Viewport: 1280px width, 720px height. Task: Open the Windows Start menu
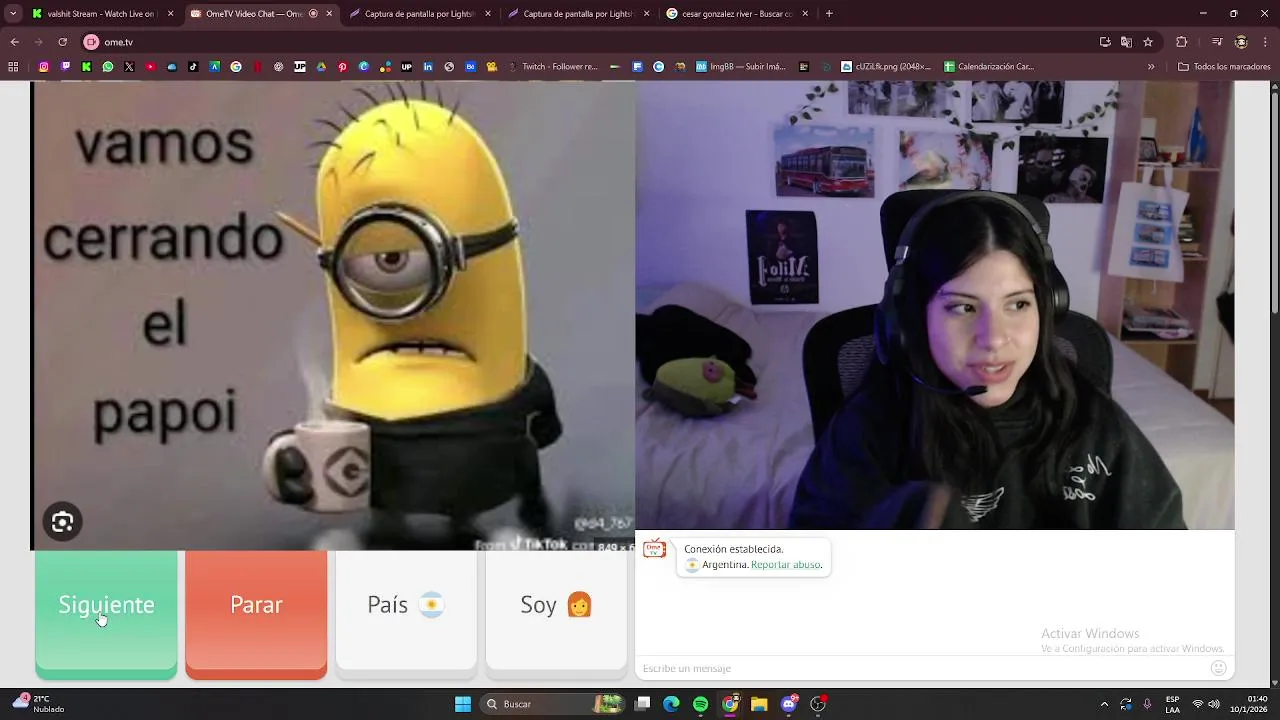pos(463,704)
